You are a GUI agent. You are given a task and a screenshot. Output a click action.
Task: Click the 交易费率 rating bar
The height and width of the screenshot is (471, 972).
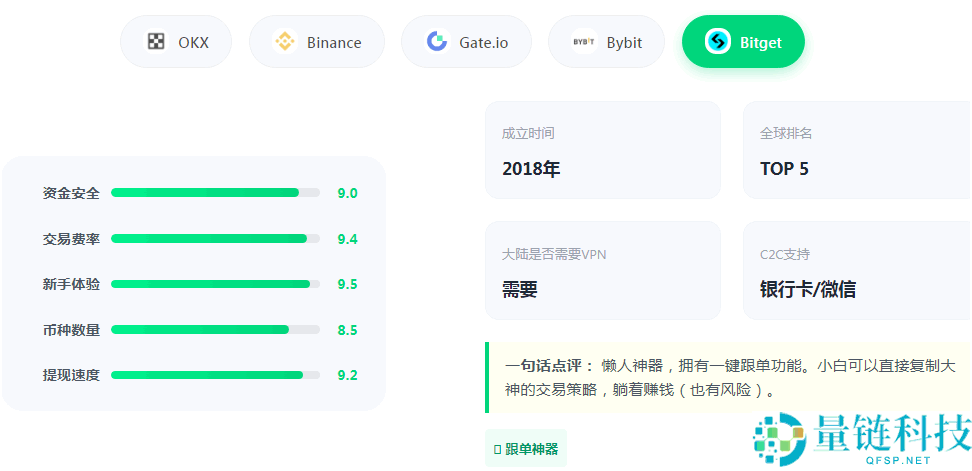tap(215, 239)
